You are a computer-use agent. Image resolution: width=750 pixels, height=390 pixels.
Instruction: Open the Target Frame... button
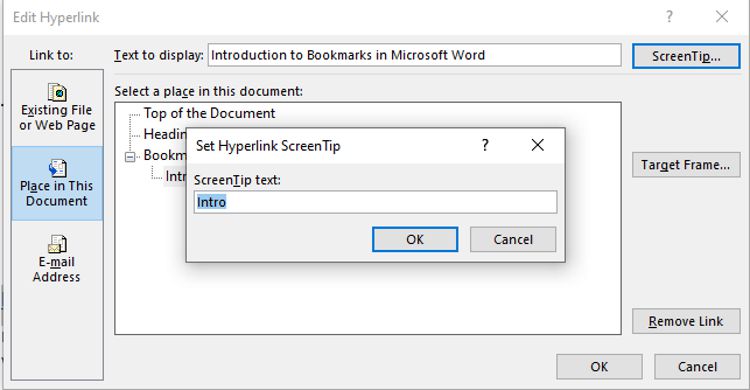[x=686, y=165]
